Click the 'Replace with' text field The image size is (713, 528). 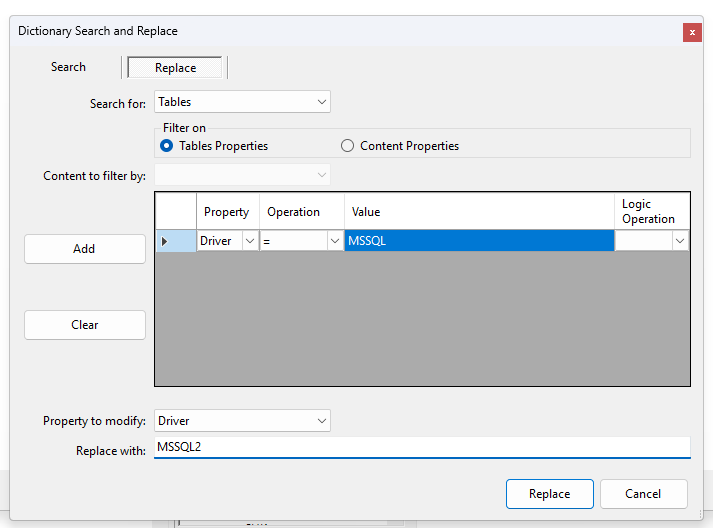click(421, 448)
